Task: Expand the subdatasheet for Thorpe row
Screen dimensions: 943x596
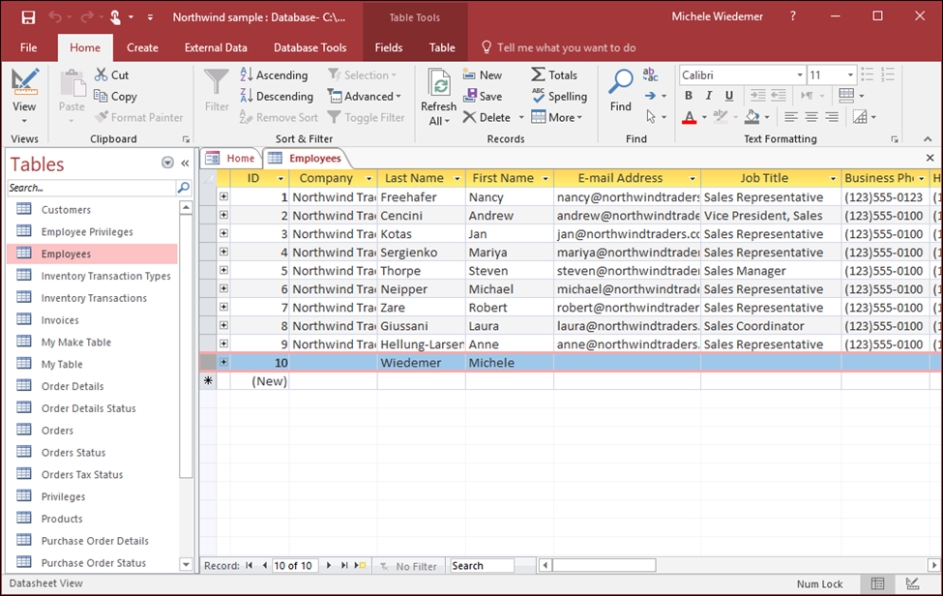Action: [x=223, y=270]
